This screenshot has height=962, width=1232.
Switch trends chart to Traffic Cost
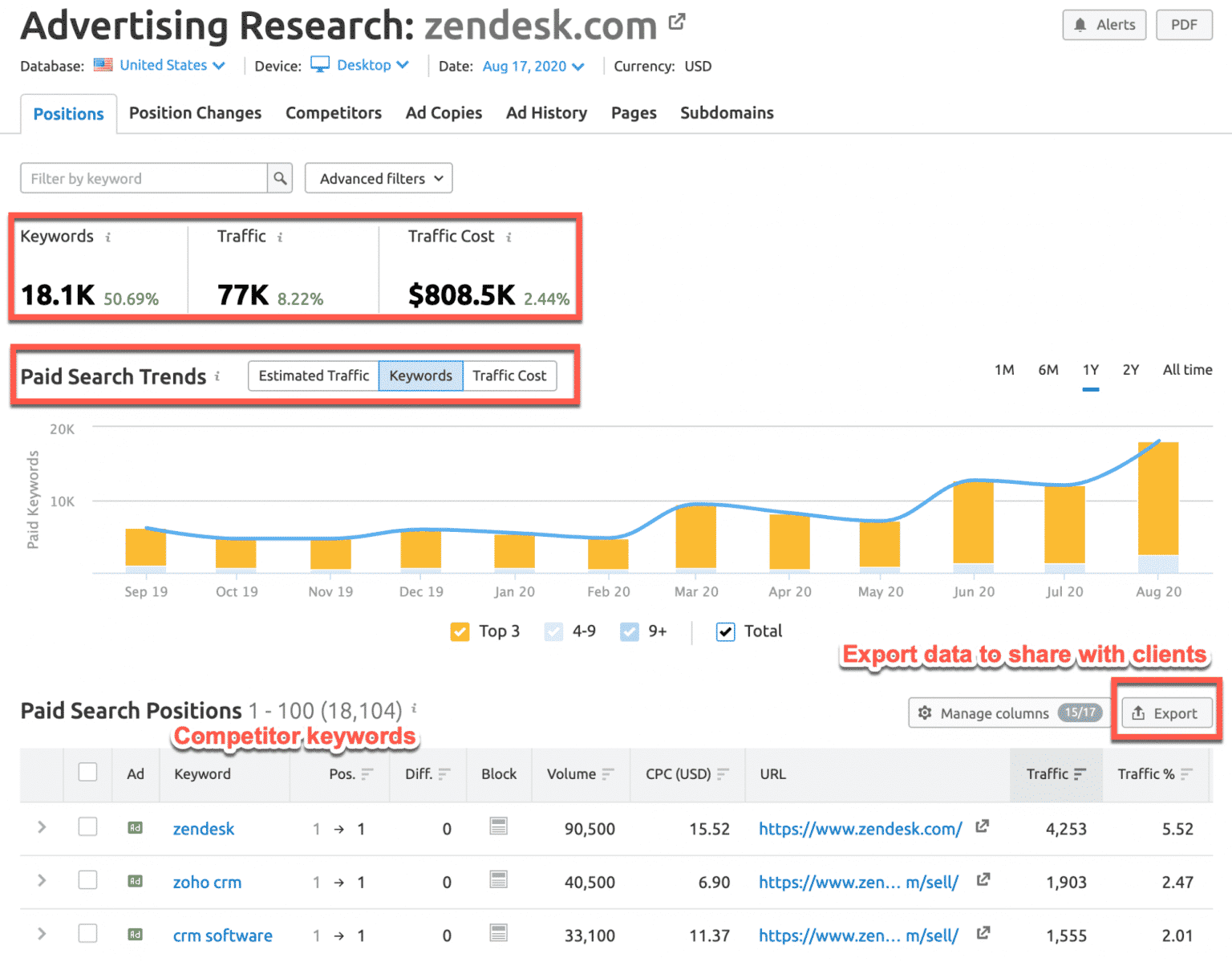coord(510,375)
